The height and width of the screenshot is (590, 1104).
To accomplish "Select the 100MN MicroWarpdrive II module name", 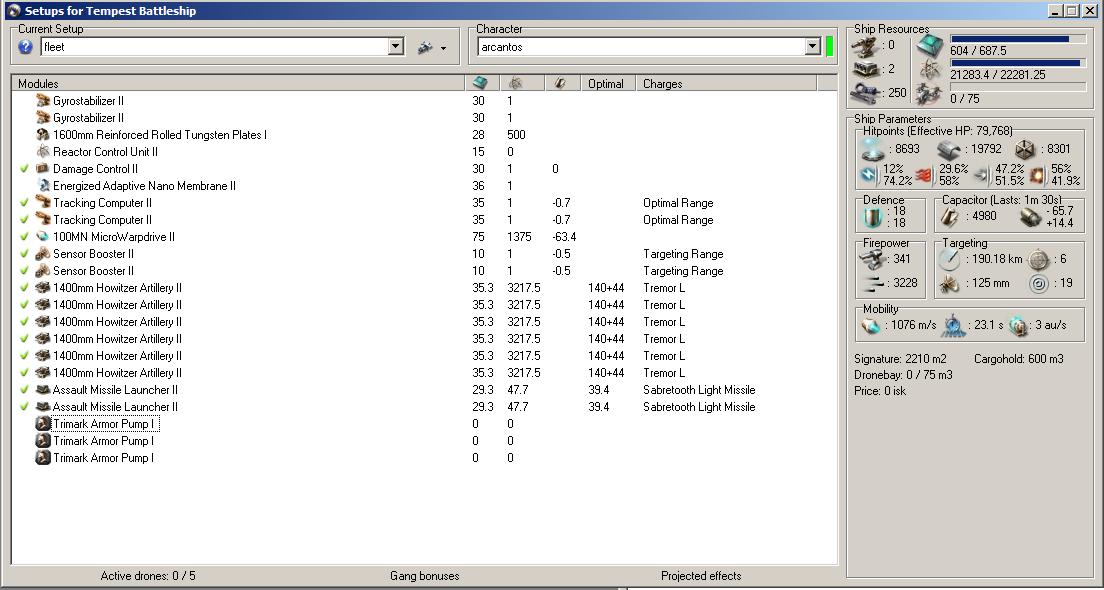I will tap(114, 237).
